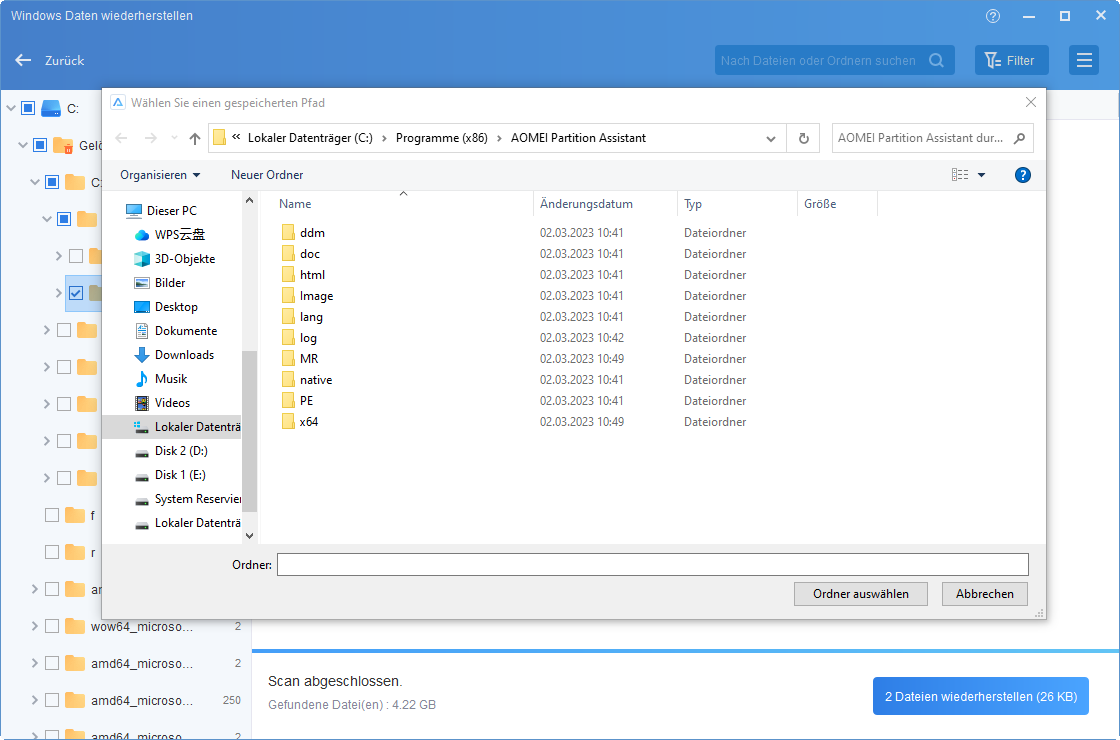Collapse the C: drive tree node

coord(11,109)
